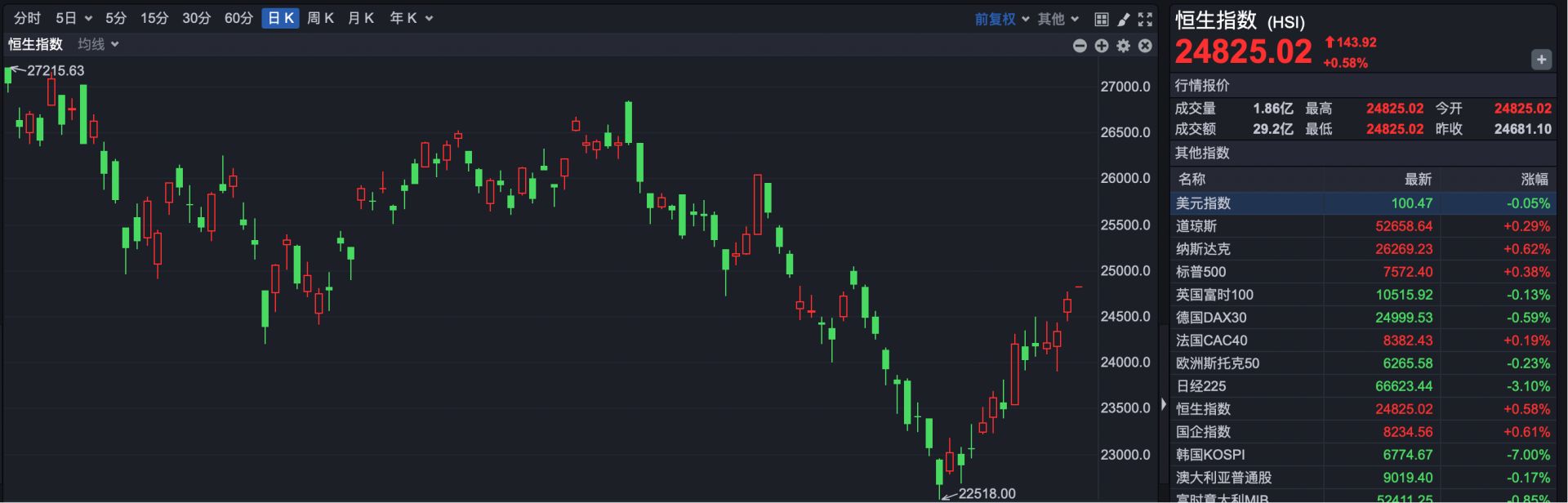Click the 其他指数 section header

(1202, 153)
